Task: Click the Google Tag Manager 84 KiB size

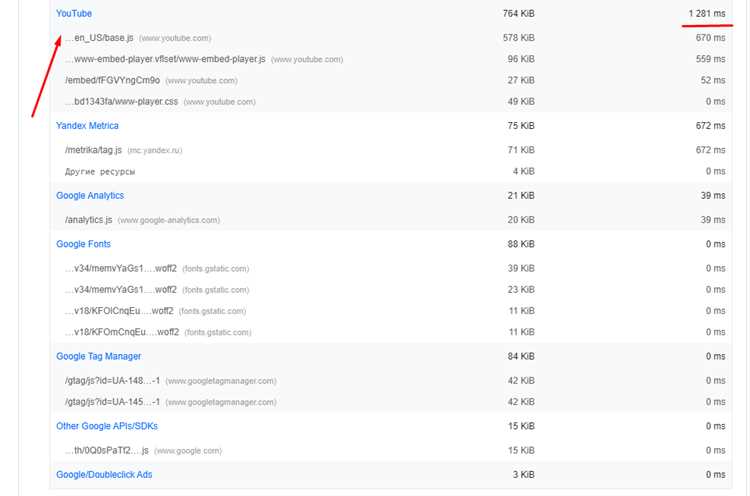Action: (521, 356)
